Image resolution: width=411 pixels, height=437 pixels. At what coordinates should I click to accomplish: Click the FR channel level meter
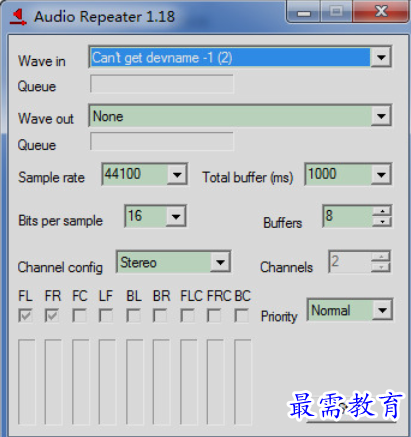pyautogui.click(x=53, y=382)
